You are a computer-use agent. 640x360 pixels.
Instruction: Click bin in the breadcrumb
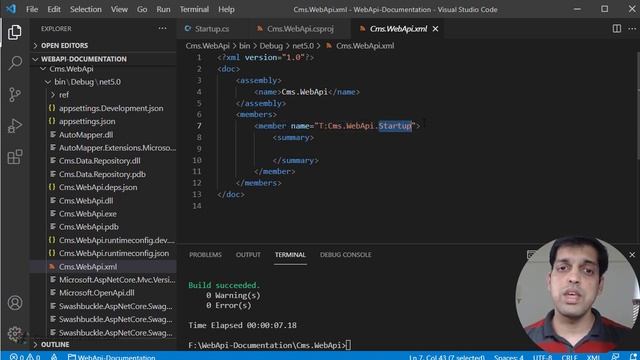244,46
